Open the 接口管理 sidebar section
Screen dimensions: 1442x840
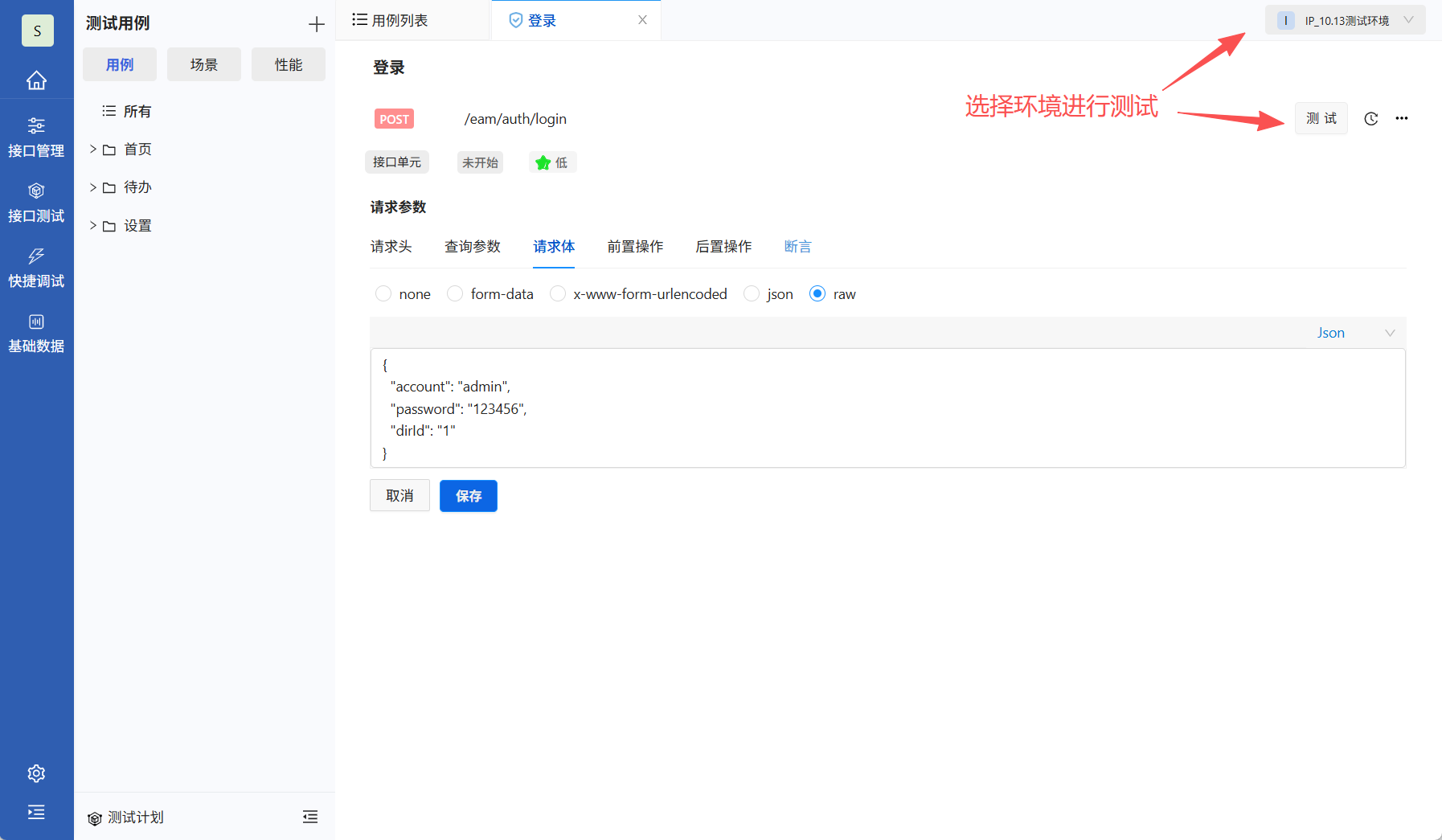pos(36,137)
